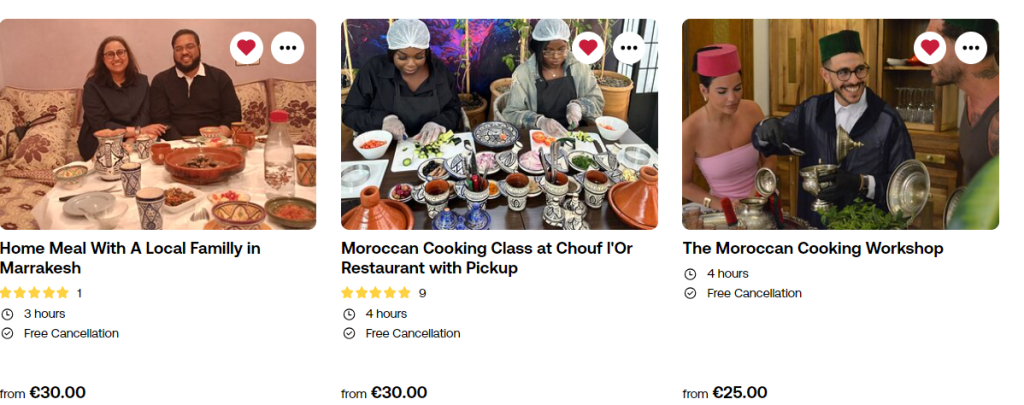
Task: Expand options menu on Cooking Workshop card
Action: tap(971, 47)
